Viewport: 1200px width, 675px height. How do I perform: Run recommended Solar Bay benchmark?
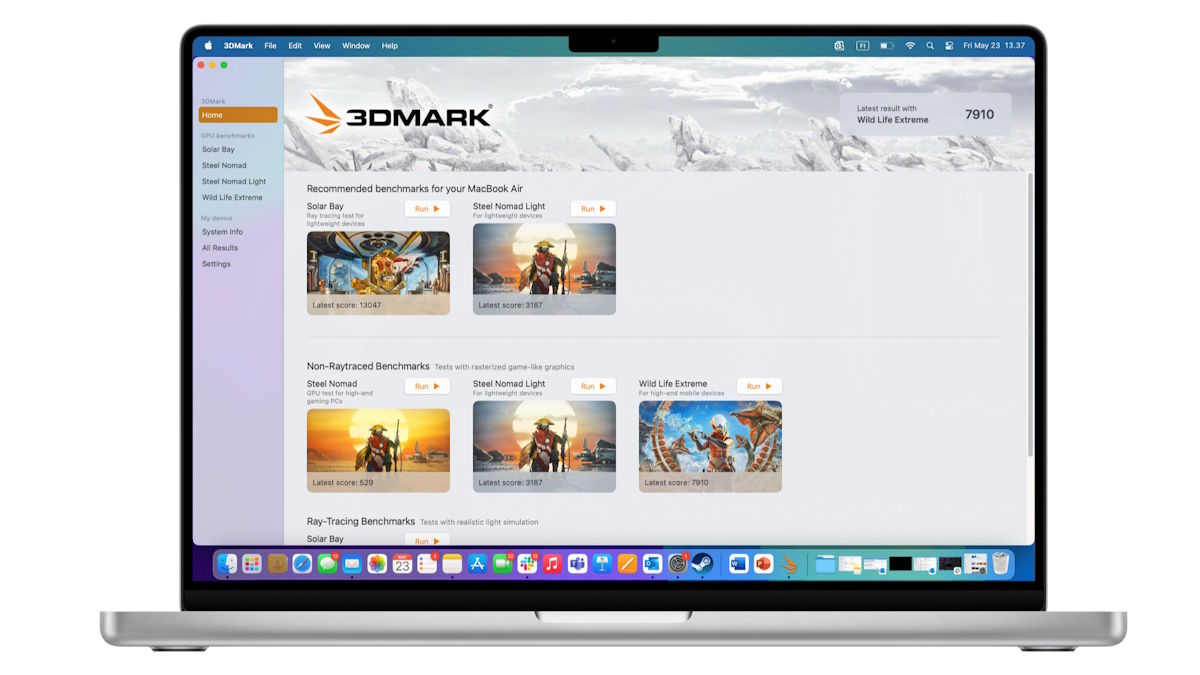coord(427,209)
